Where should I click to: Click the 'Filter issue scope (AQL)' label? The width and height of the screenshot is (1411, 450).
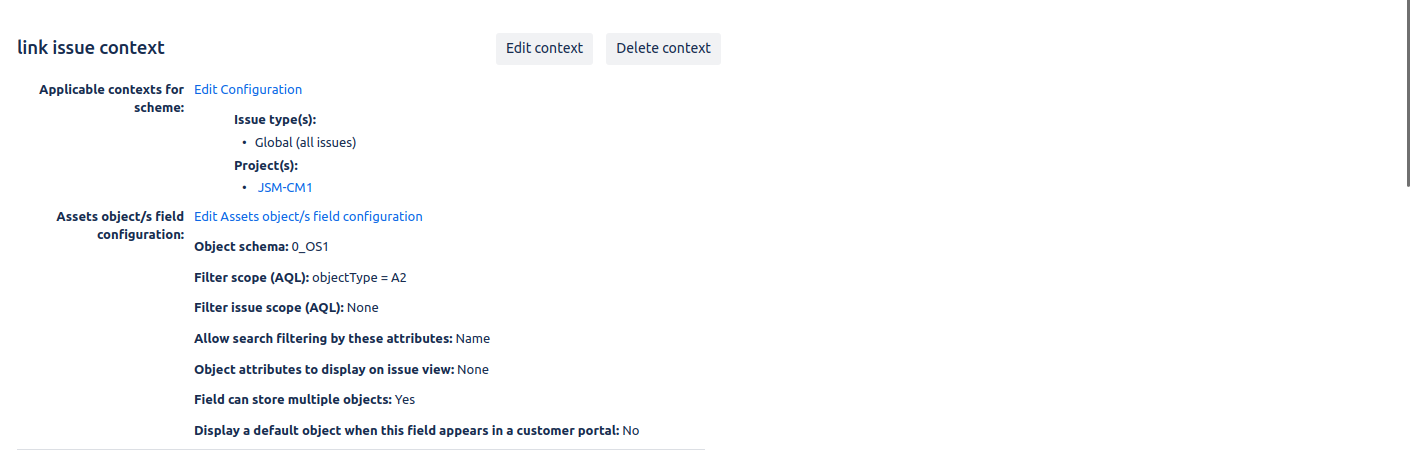[268, 307]
